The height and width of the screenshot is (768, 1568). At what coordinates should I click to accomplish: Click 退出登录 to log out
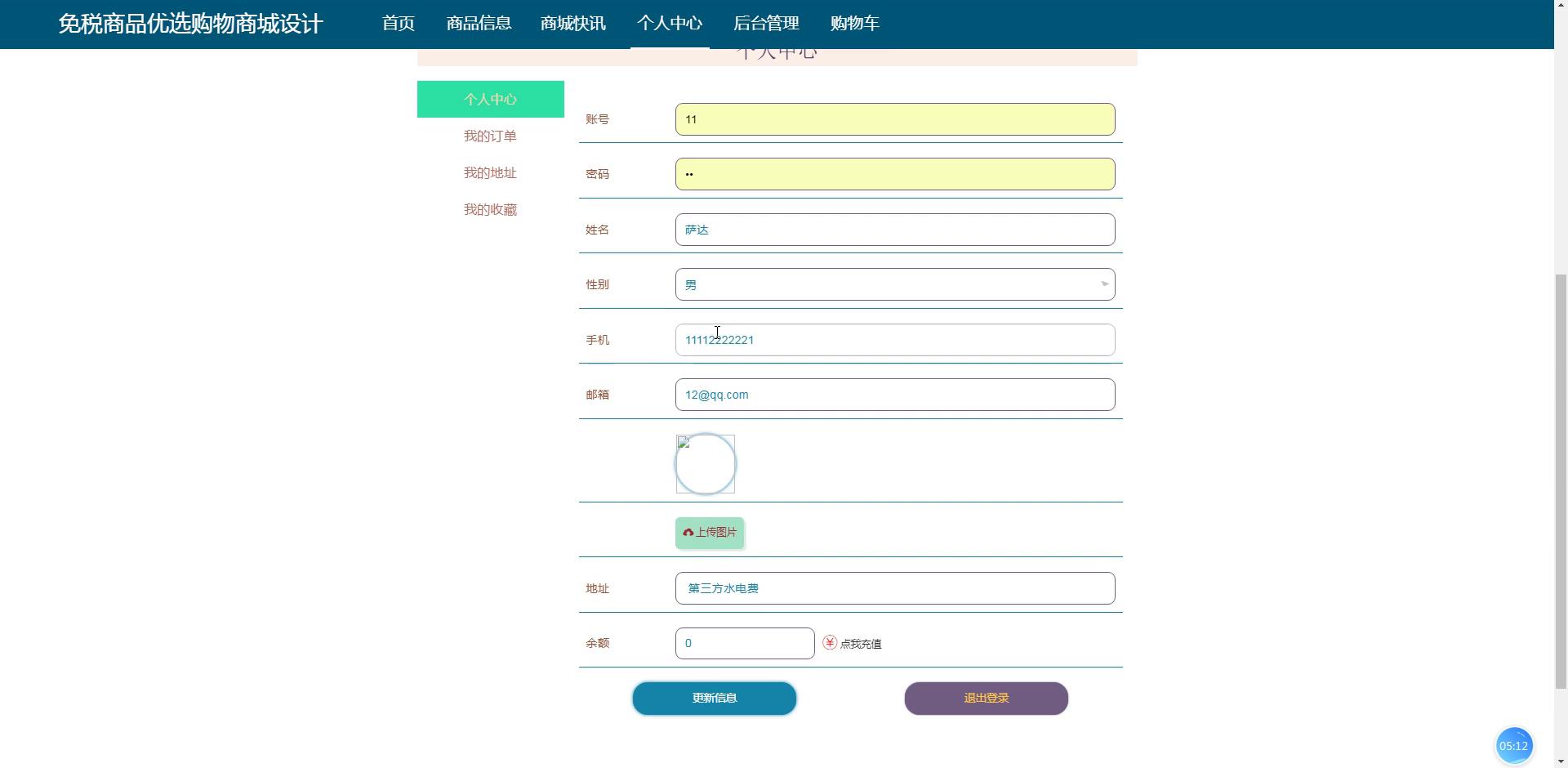pyautogui.click(x=986, y=699)
